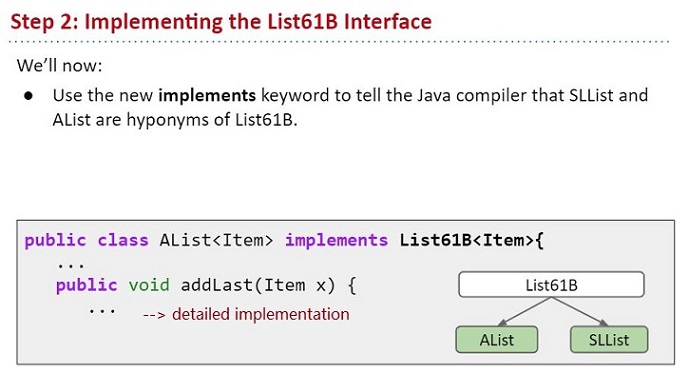Click the arrow pointing to SLList
The image size is (689, 373).
tap(580, 311)
